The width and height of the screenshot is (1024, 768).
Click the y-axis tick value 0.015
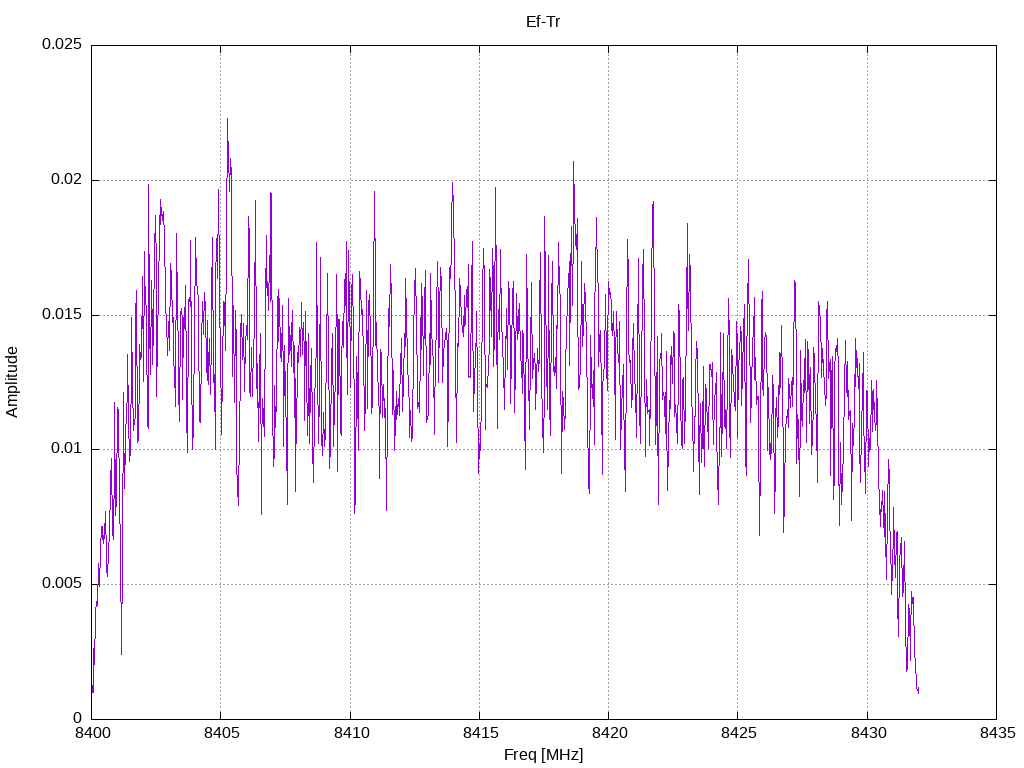(x=62, y=314)
